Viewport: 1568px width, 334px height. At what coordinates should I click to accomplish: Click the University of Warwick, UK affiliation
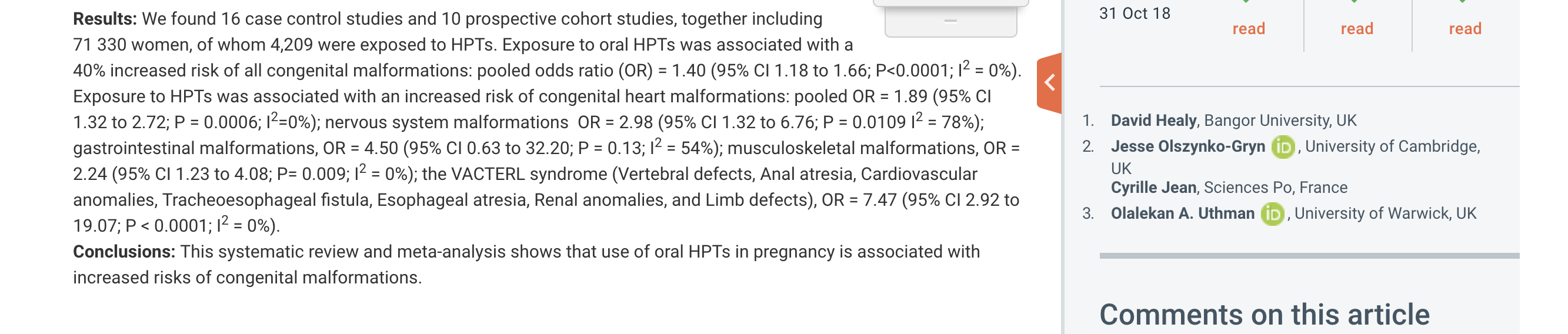point(1386,213)
